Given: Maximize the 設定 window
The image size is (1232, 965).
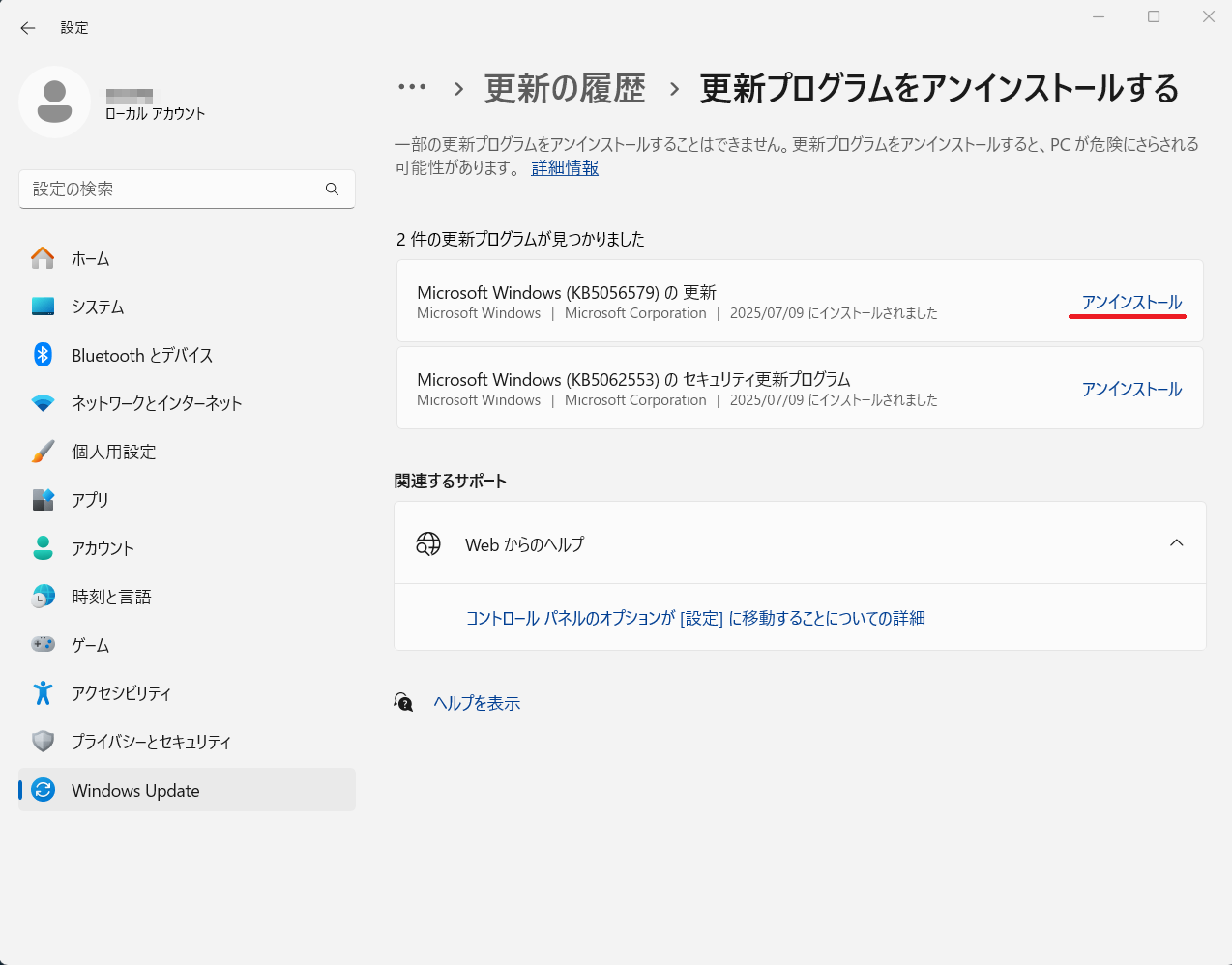Looking at the screenshot, I should coord(1154,16).
